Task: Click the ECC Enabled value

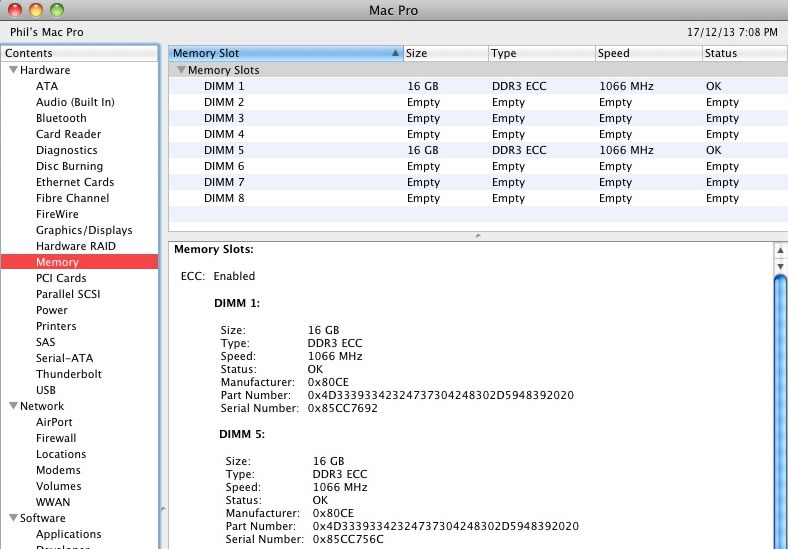Action: (x=234, y=276)
